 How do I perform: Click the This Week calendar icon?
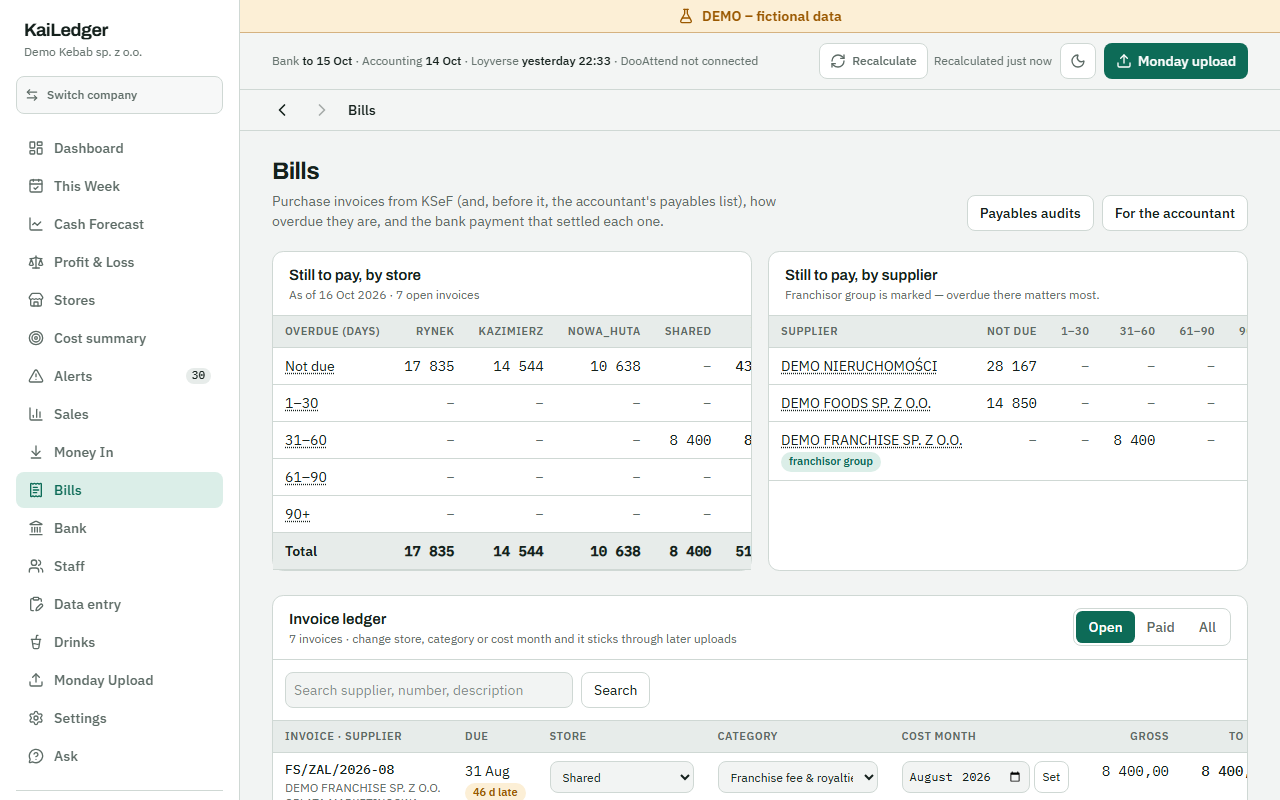(36, 186)
